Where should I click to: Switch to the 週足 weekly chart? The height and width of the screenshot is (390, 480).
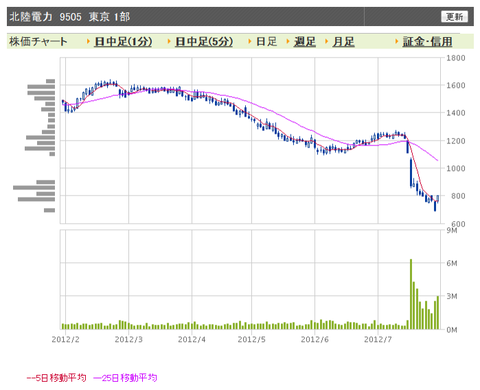click(305, 42)
